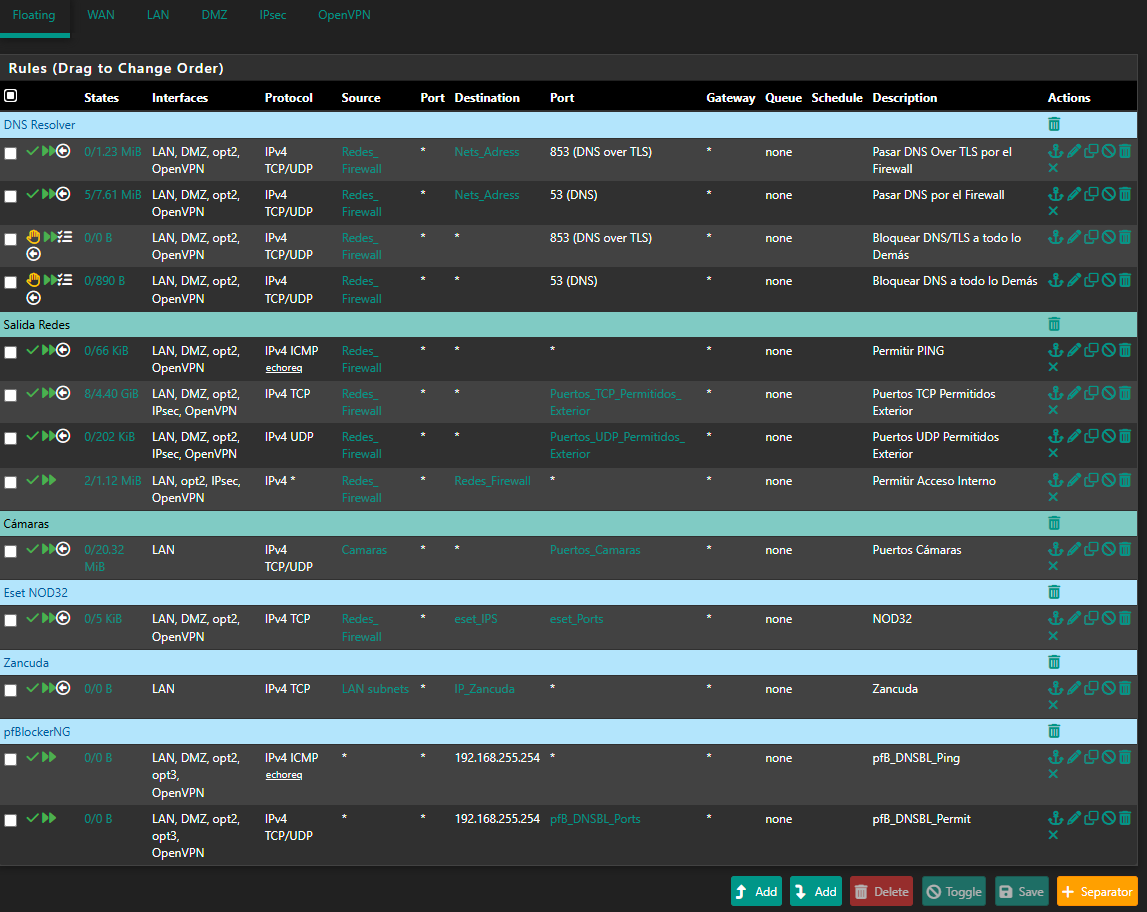
Task: Check the pfB_DNSBL_Ping rule checkbox
Action: (x=10, y=760)
